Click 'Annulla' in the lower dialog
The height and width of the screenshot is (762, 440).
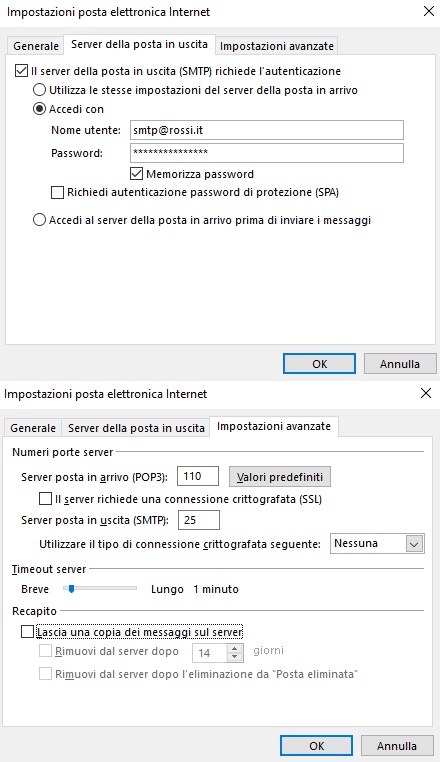397,746
